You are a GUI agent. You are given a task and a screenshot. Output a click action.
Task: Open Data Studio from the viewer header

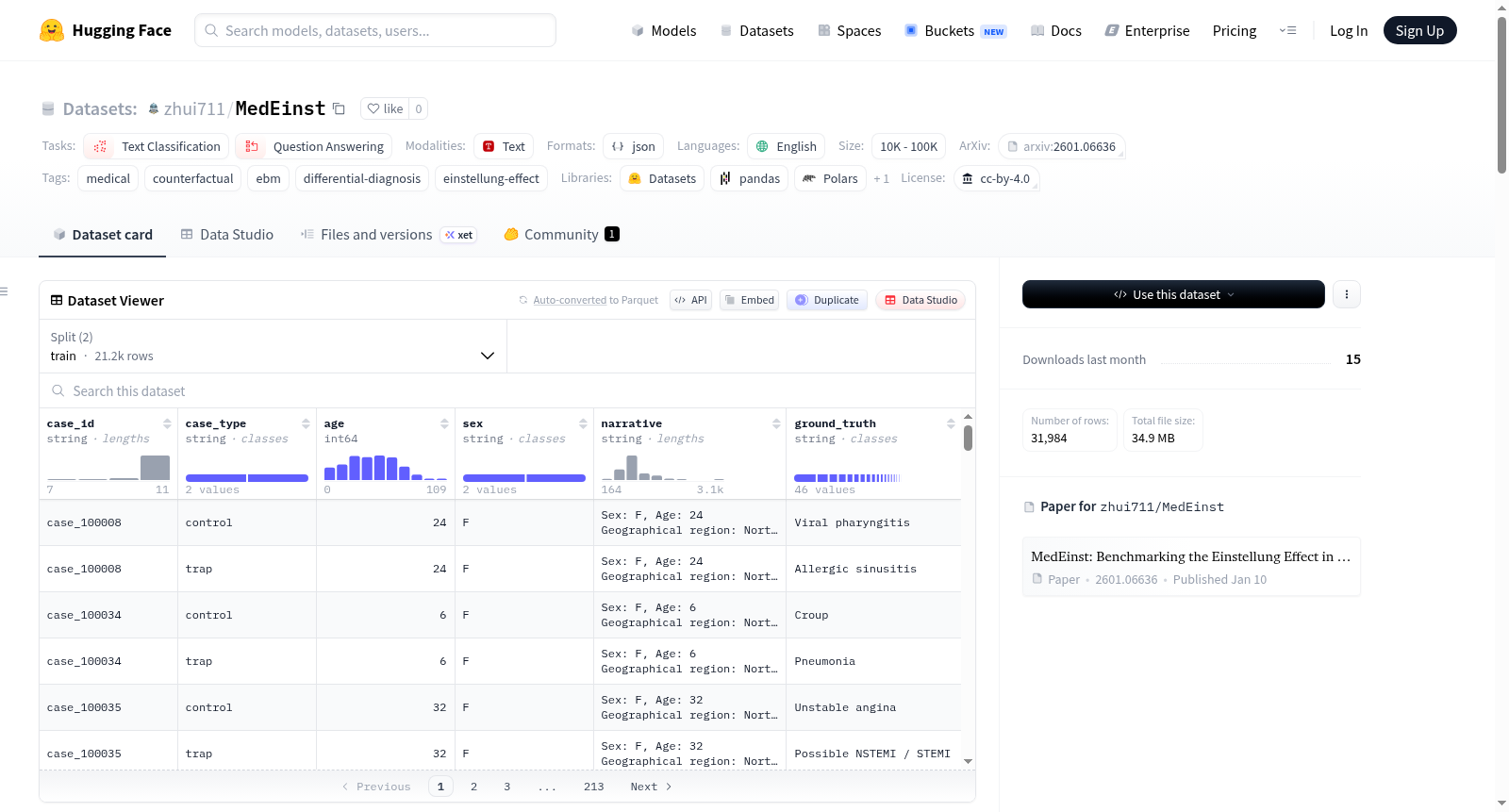(920, 300)
